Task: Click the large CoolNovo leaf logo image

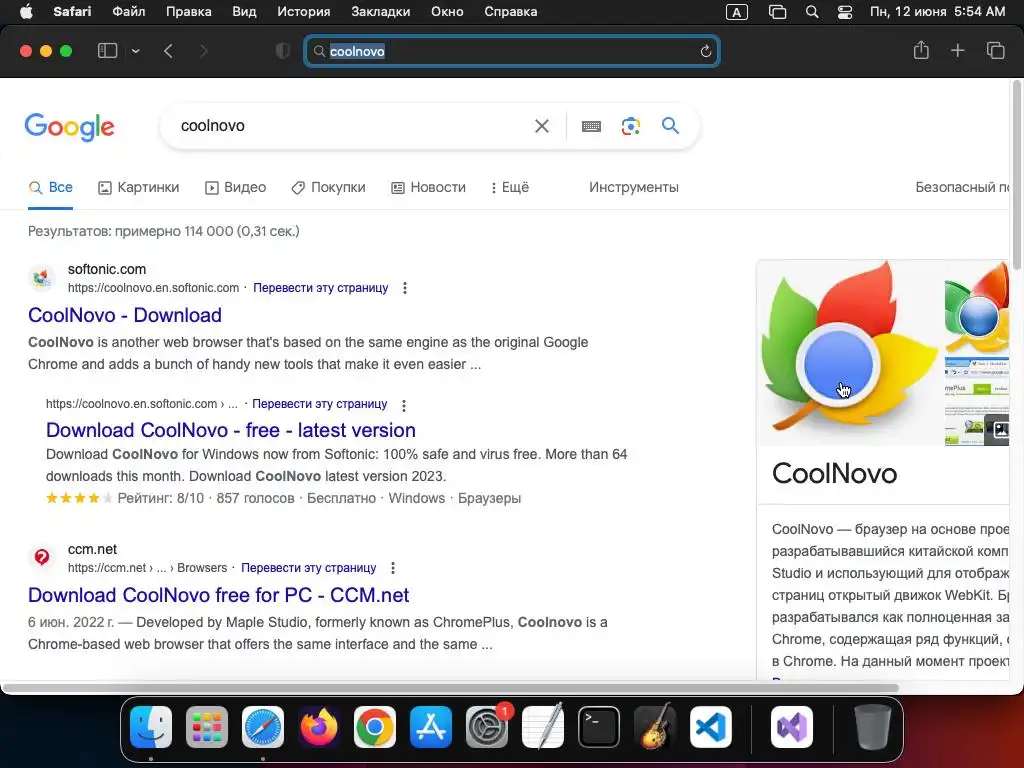Action: coord(849,352)
